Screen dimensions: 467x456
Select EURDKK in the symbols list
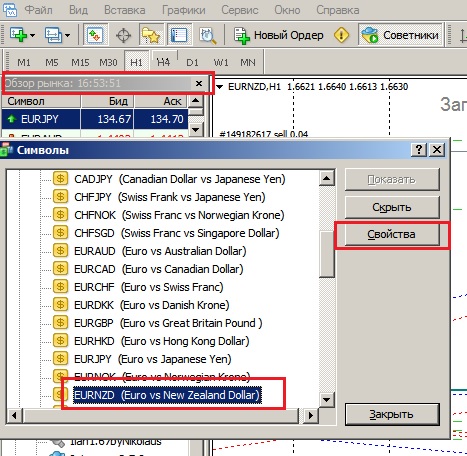tap(152, 305)
